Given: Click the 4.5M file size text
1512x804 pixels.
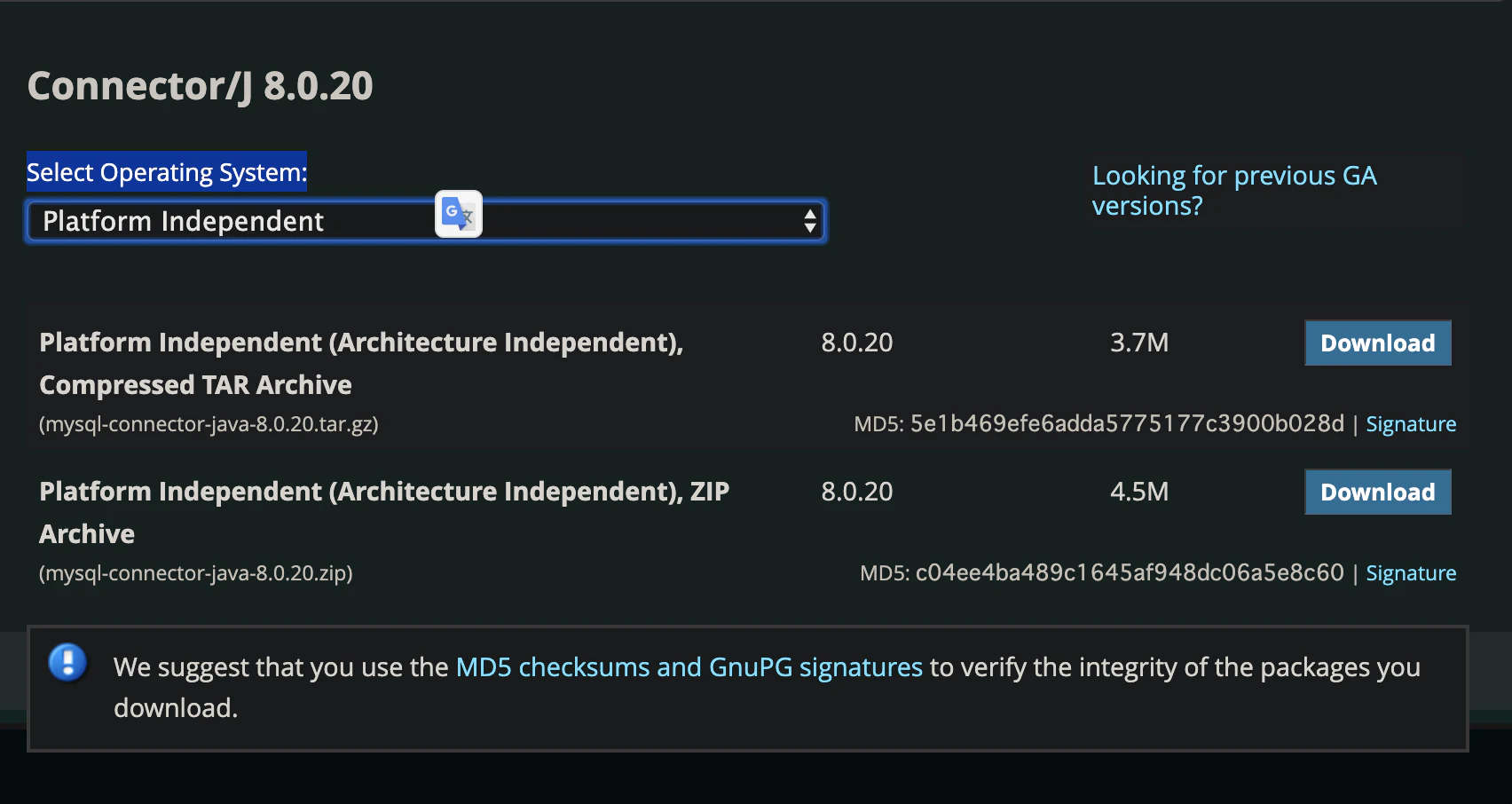Looking at the screenshot, I should coord(1138,492).
